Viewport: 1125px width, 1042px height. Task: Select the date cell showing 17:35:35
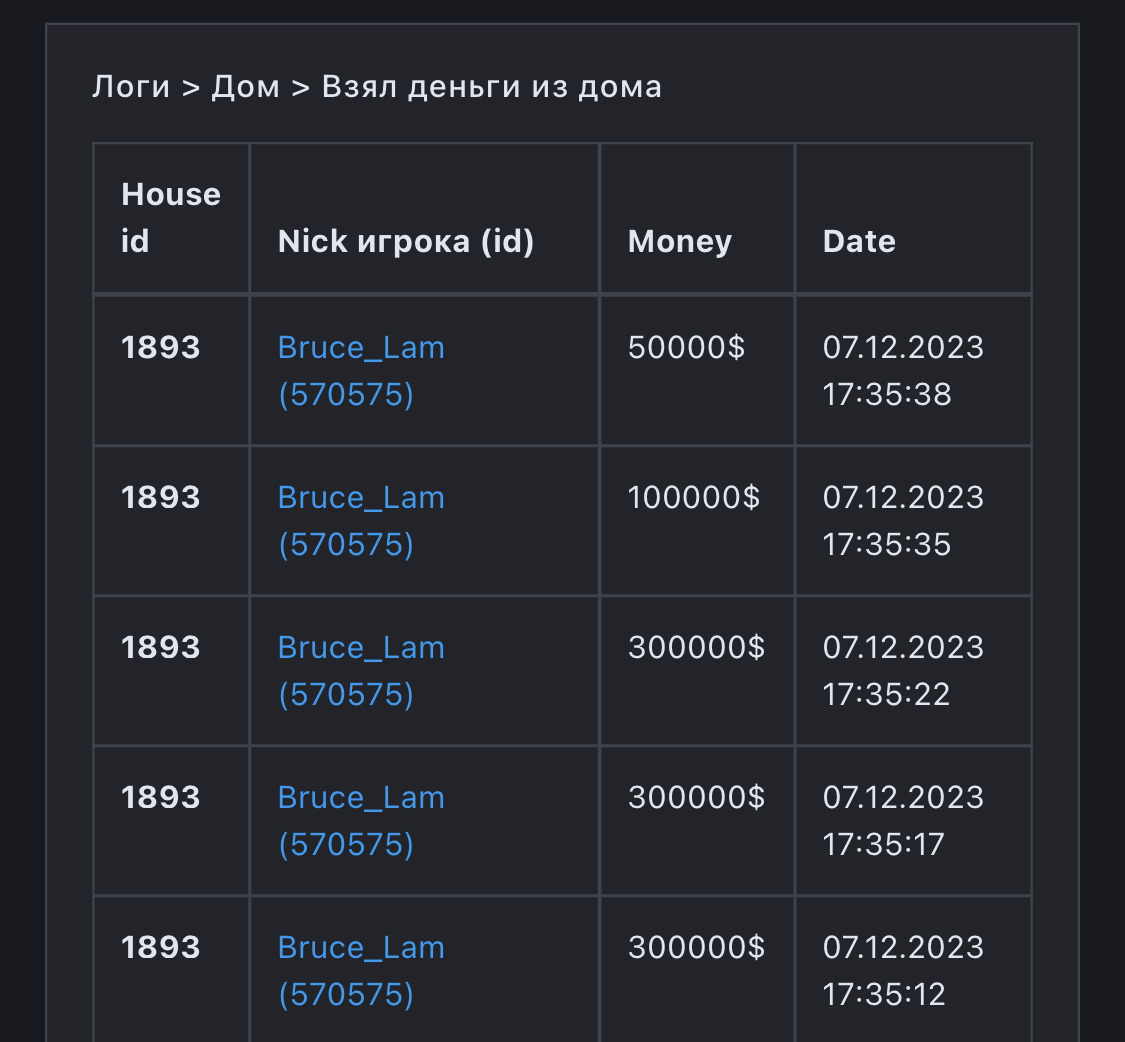[x=903, y=521]
